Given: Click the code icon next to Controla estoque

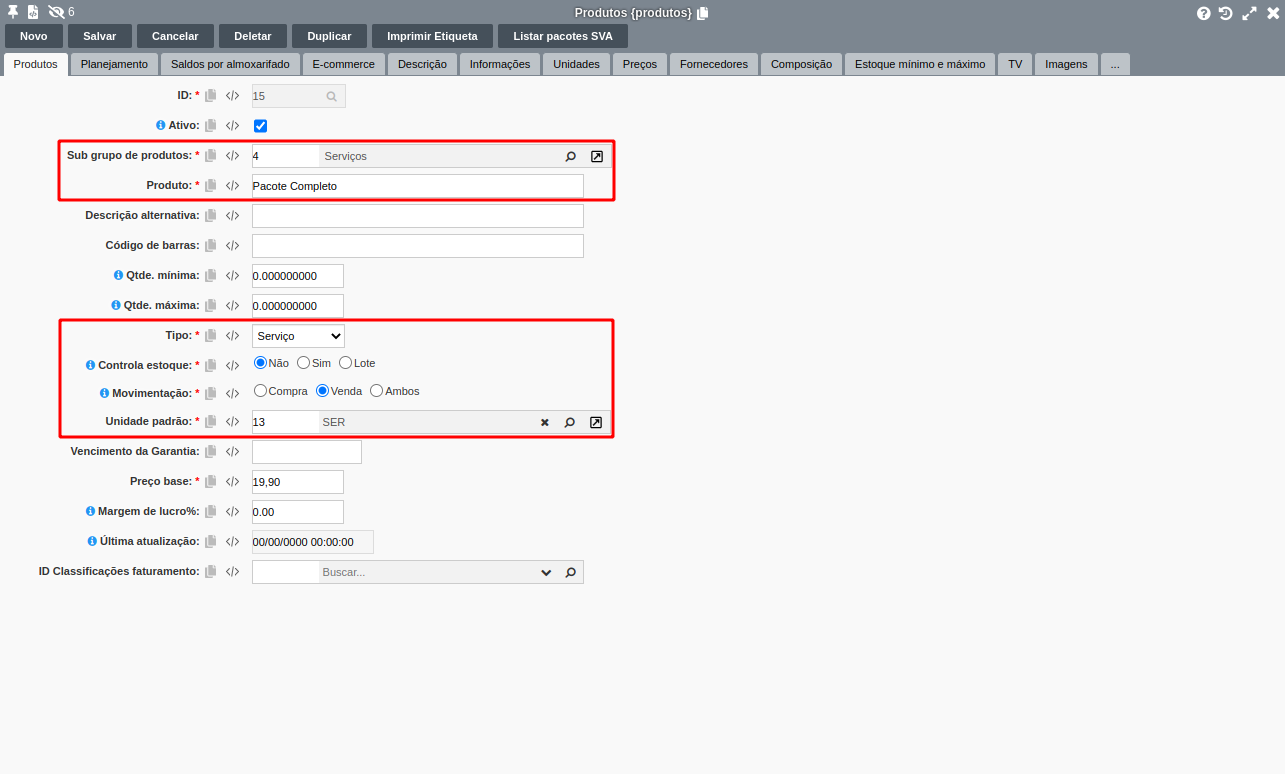Looking at the screenshot, I should pos(232,366).
